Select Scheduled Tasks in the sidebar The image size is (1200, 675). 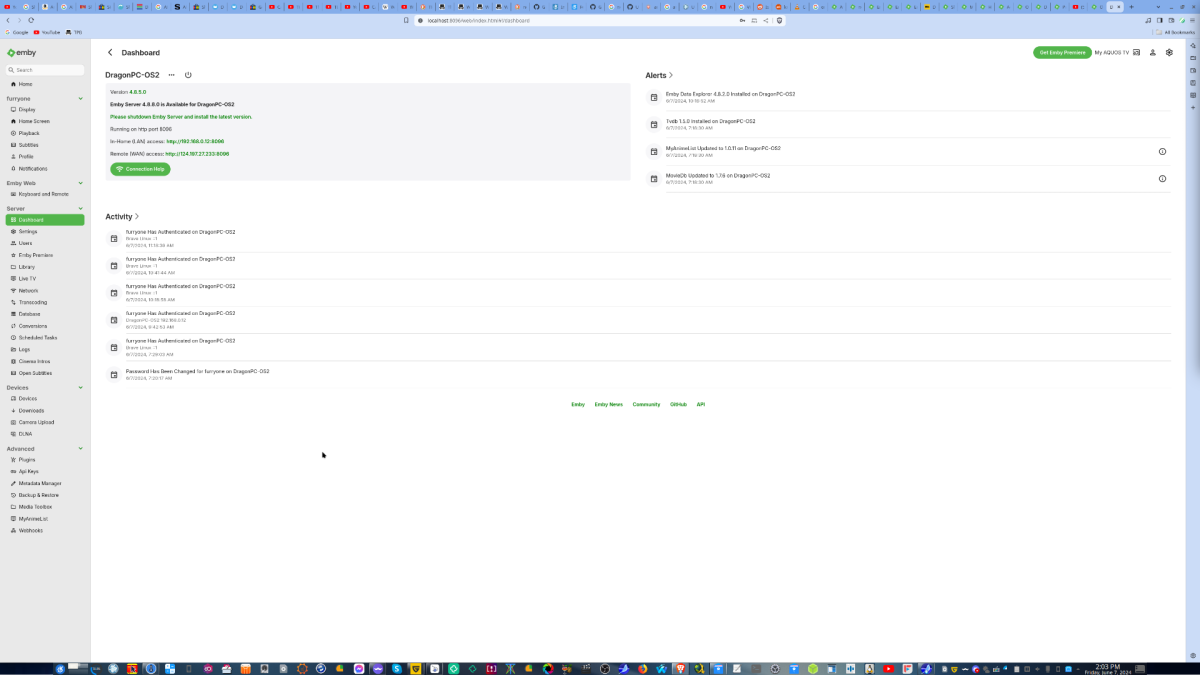click(38, 337)
